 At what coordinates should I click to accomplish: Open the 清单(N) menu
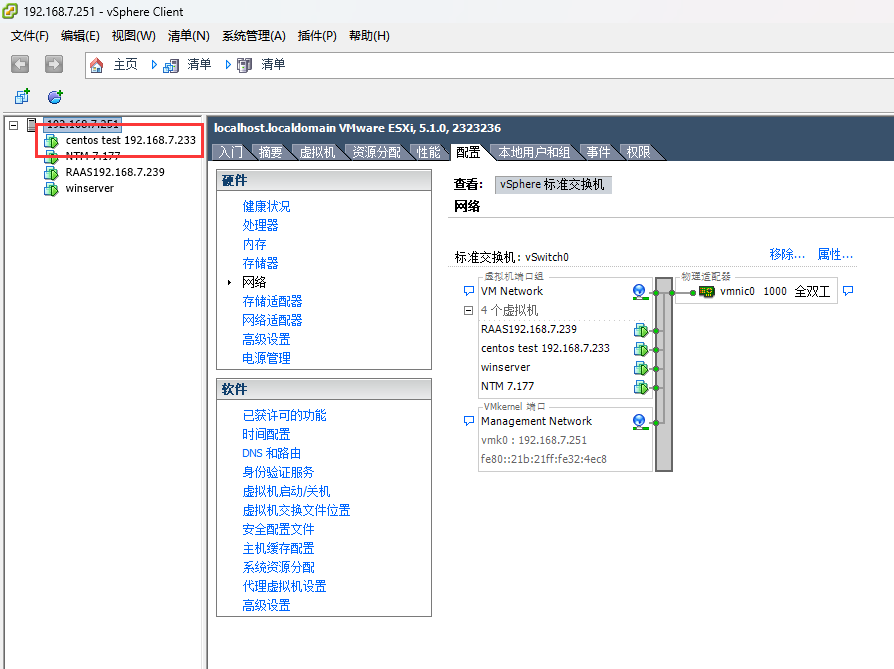189,36
